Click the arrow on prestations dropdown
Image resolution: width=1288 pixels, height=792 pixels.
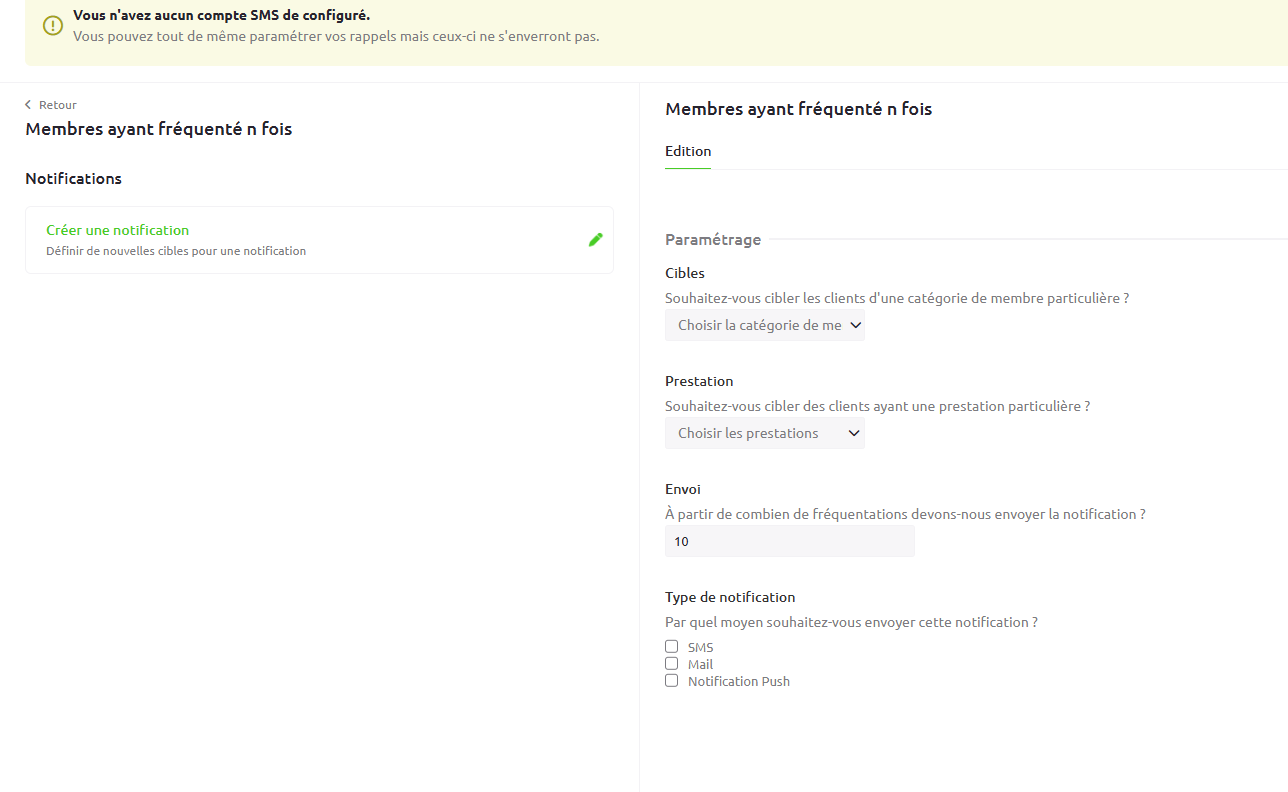[x=853, y=433]
